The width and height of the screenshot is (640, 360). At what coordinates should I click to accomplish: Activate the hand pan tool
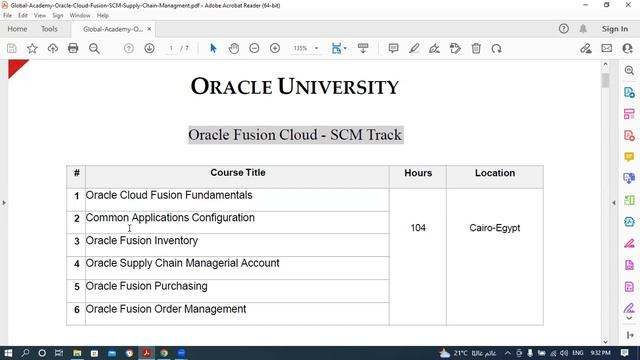point(234,49)
